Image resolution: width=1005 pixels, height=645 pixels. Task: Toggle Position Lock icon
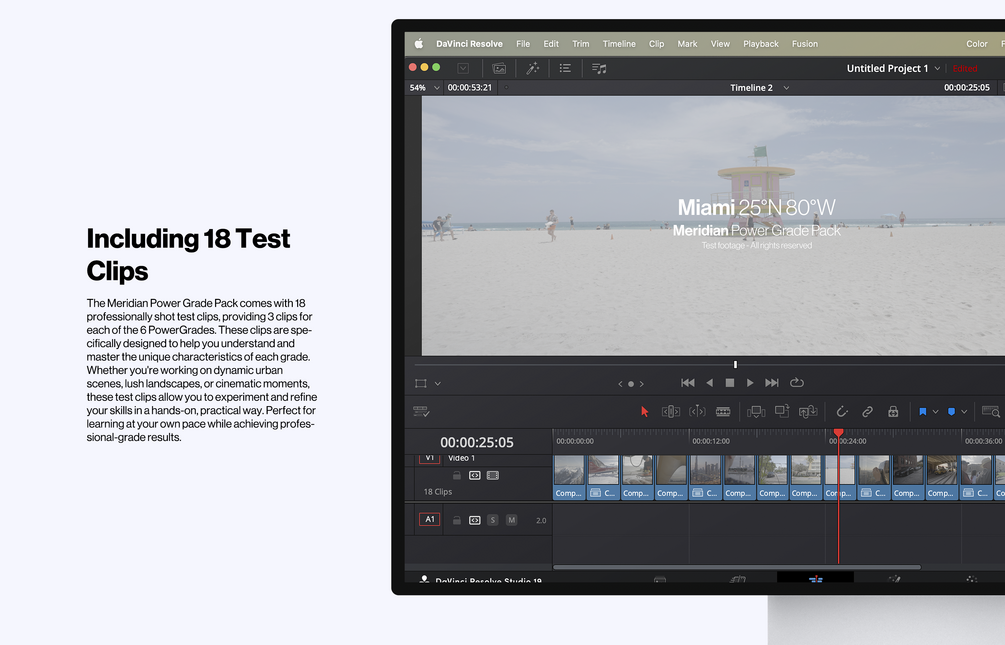[x=893, y=412]
